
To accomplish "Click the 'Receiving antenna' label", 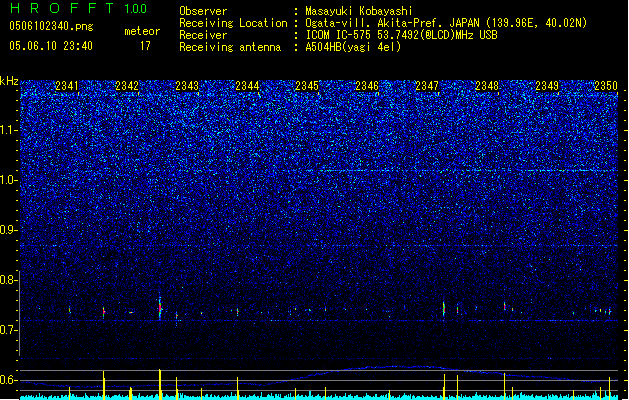I will (x=230, y=47).
